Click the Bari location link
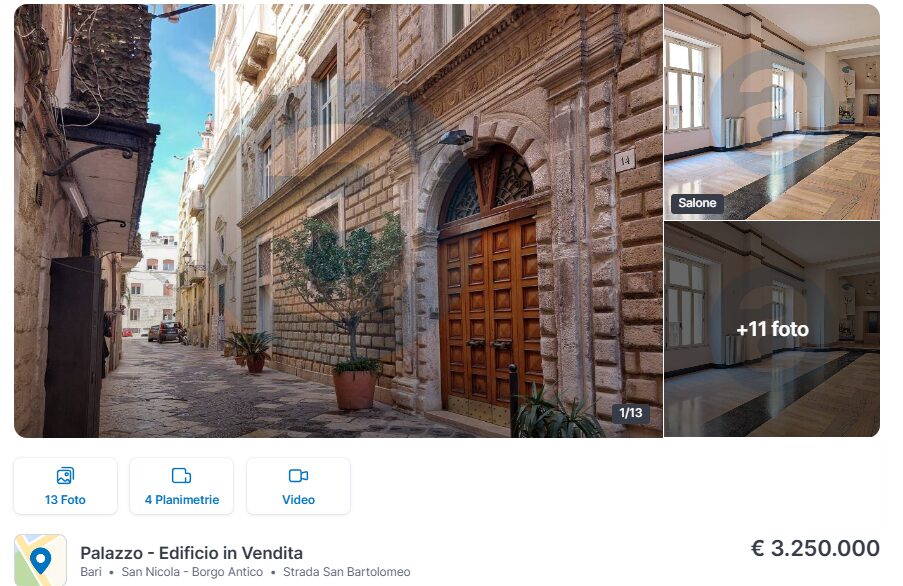The width and height of the screenshot is (903, 586). (91, 572)
